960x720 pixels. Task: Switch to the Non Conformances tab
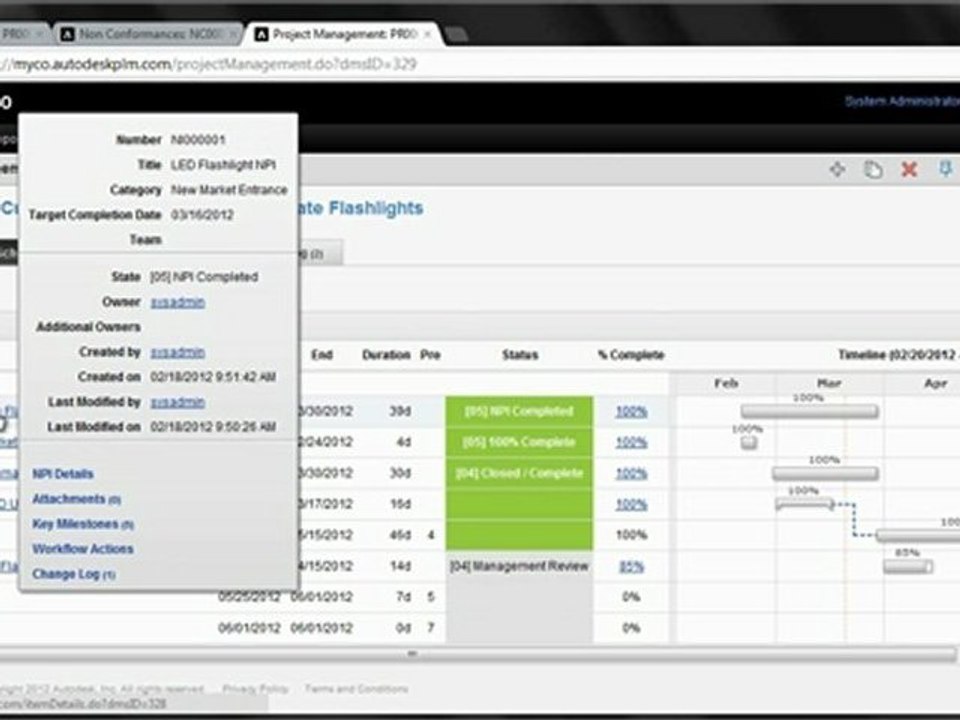pyautogui.click(x=149, y=34)
